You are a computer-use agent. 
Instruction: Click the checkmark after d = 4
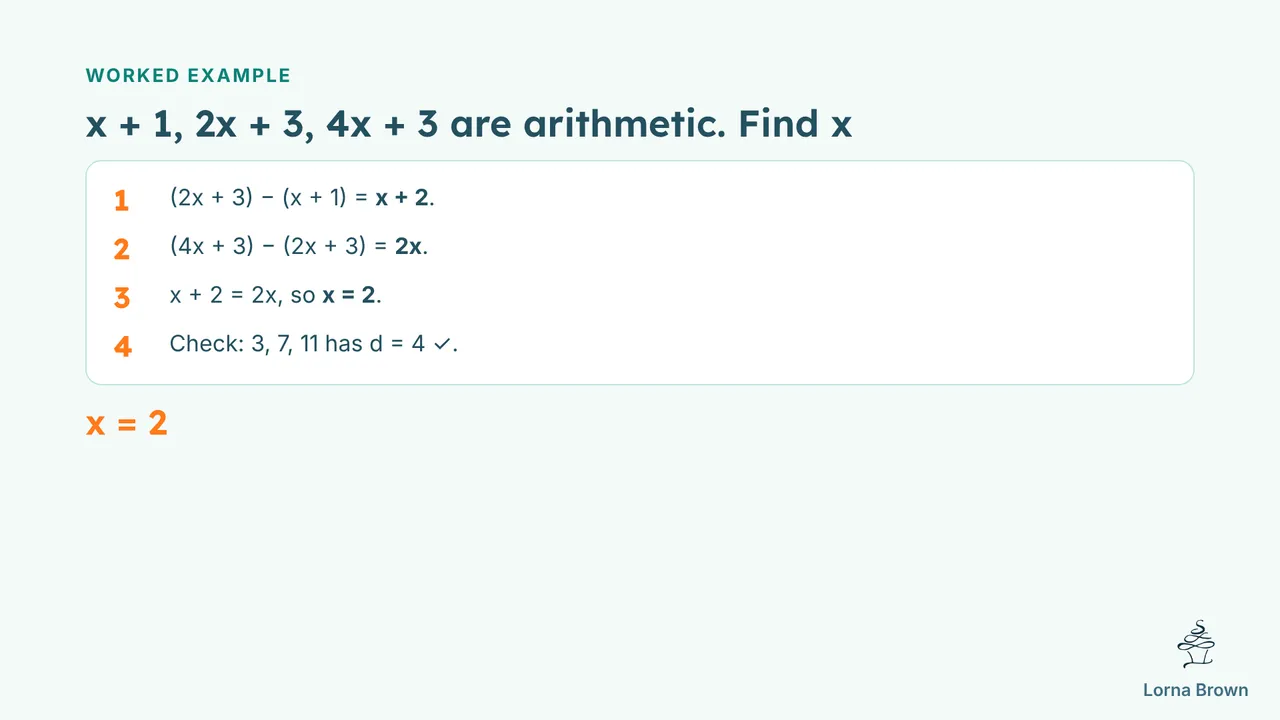point(442,345)
